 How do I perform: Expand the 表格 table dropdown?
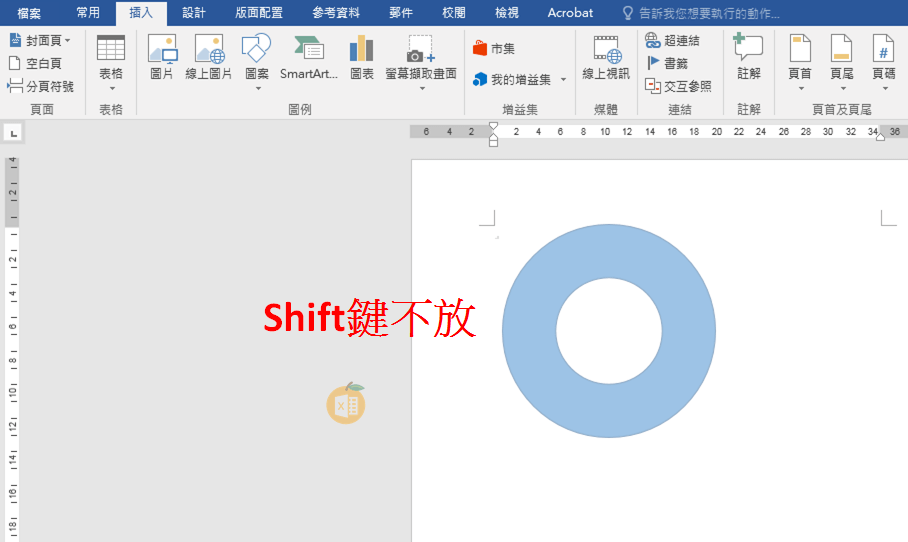(x=111, y=88)
